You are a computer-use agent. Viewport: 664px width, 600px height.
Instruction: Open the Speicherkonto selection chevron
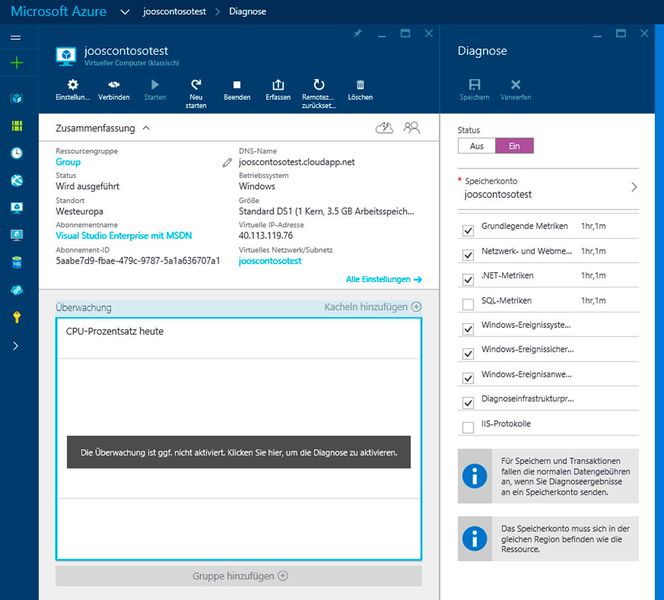click(633, 187)
